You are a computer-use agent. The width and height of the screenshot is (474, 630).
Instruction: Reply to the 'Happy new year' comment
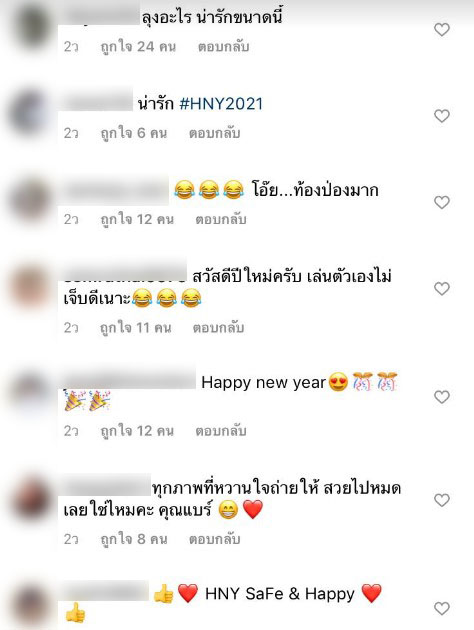221,431
